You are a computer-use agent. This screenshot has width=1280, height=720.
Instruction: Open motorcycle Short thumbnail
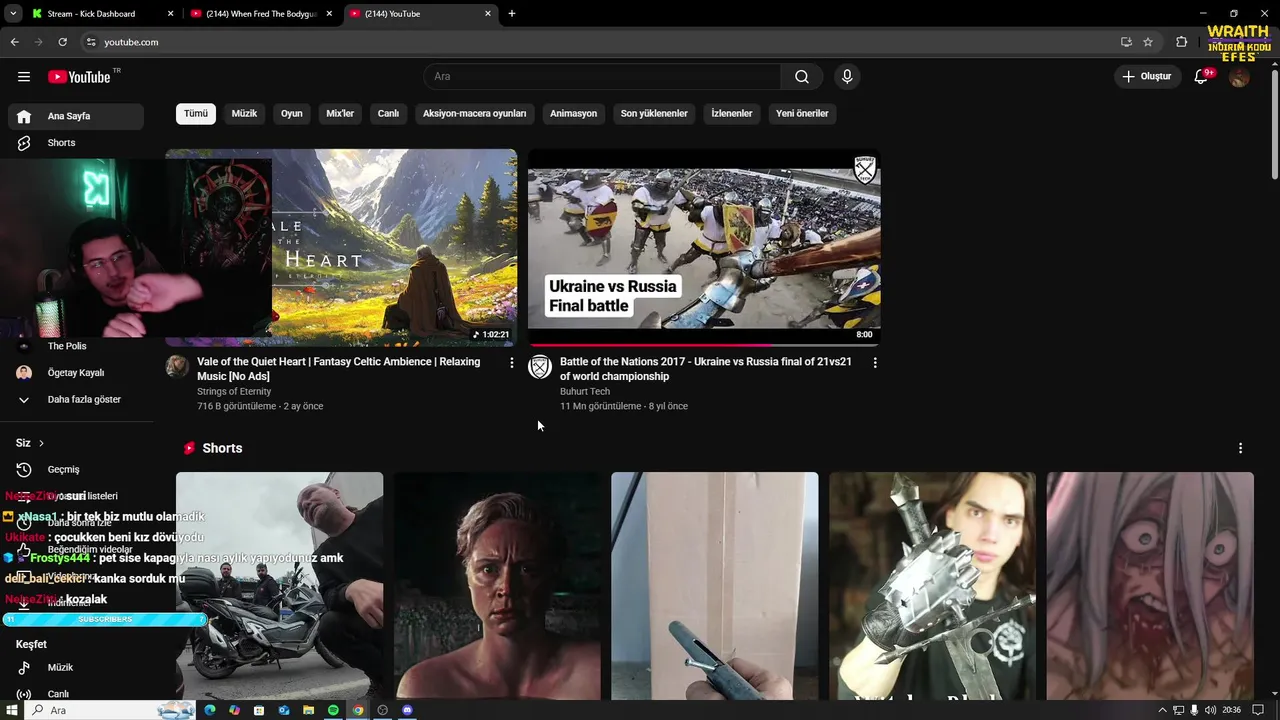pyautogui.click(x=279, y=586)
